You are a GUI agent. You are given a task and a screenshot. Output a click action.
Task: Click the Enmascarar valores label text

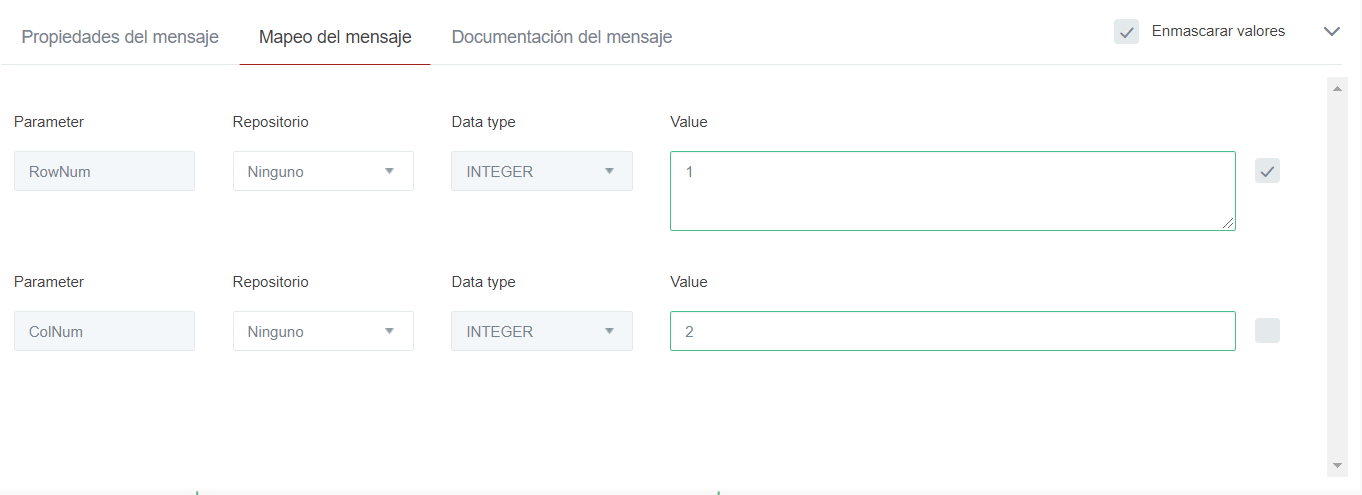pos(1218,31)
